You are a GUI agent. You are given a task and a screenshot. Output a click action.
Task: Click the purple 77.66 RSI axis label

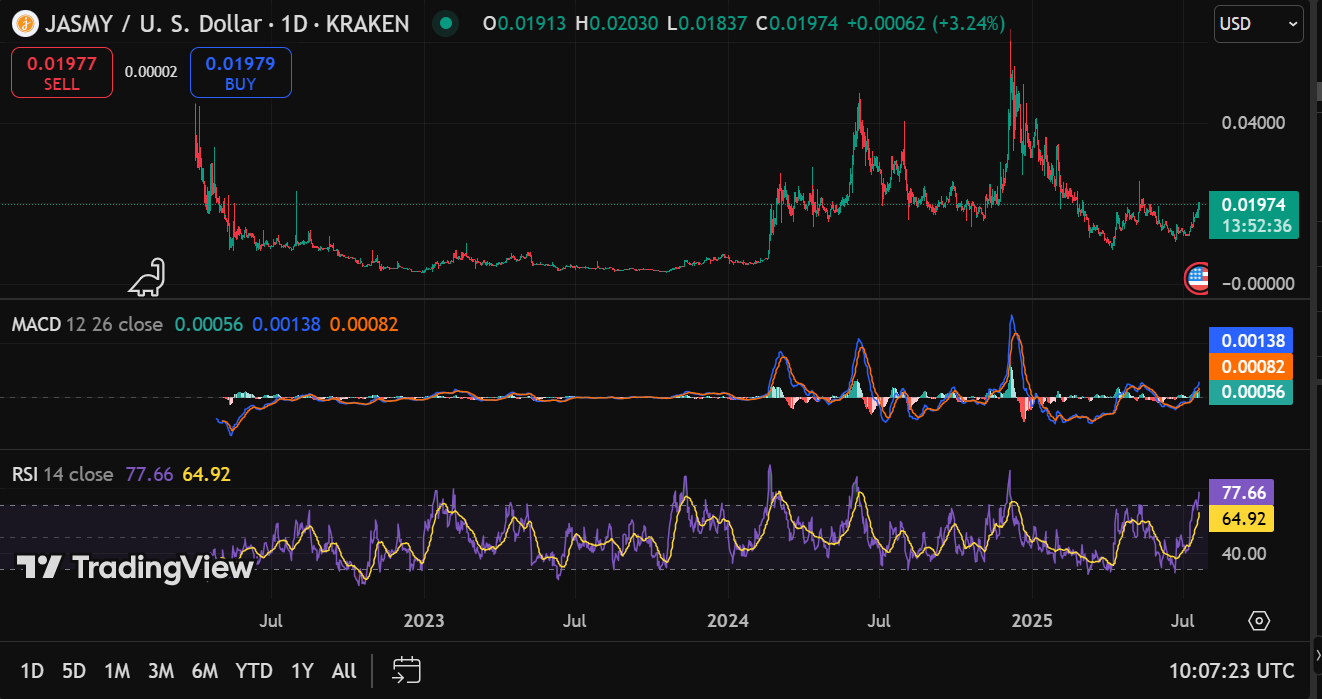point(1243,493)
